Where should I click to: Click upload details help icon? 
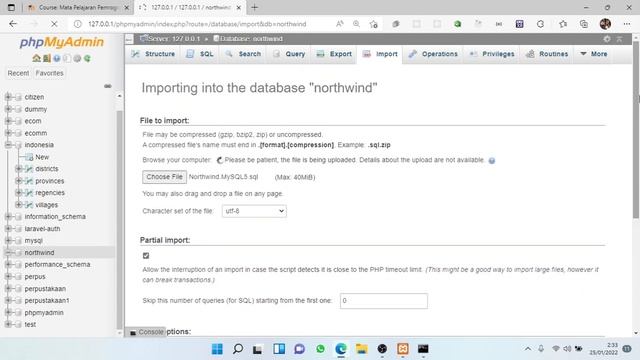coord(492,160)
